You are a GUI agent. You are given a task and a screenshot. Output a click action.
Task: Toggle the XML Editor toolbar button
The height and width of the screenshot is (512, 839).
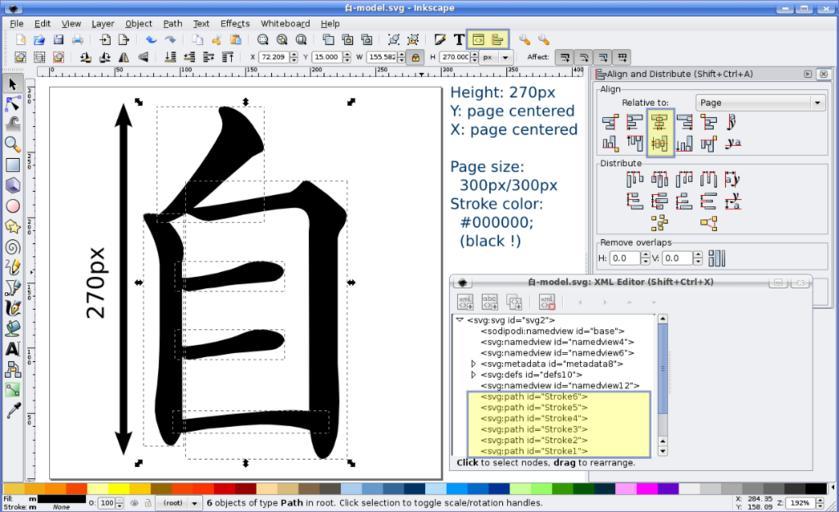pos(478,39)
